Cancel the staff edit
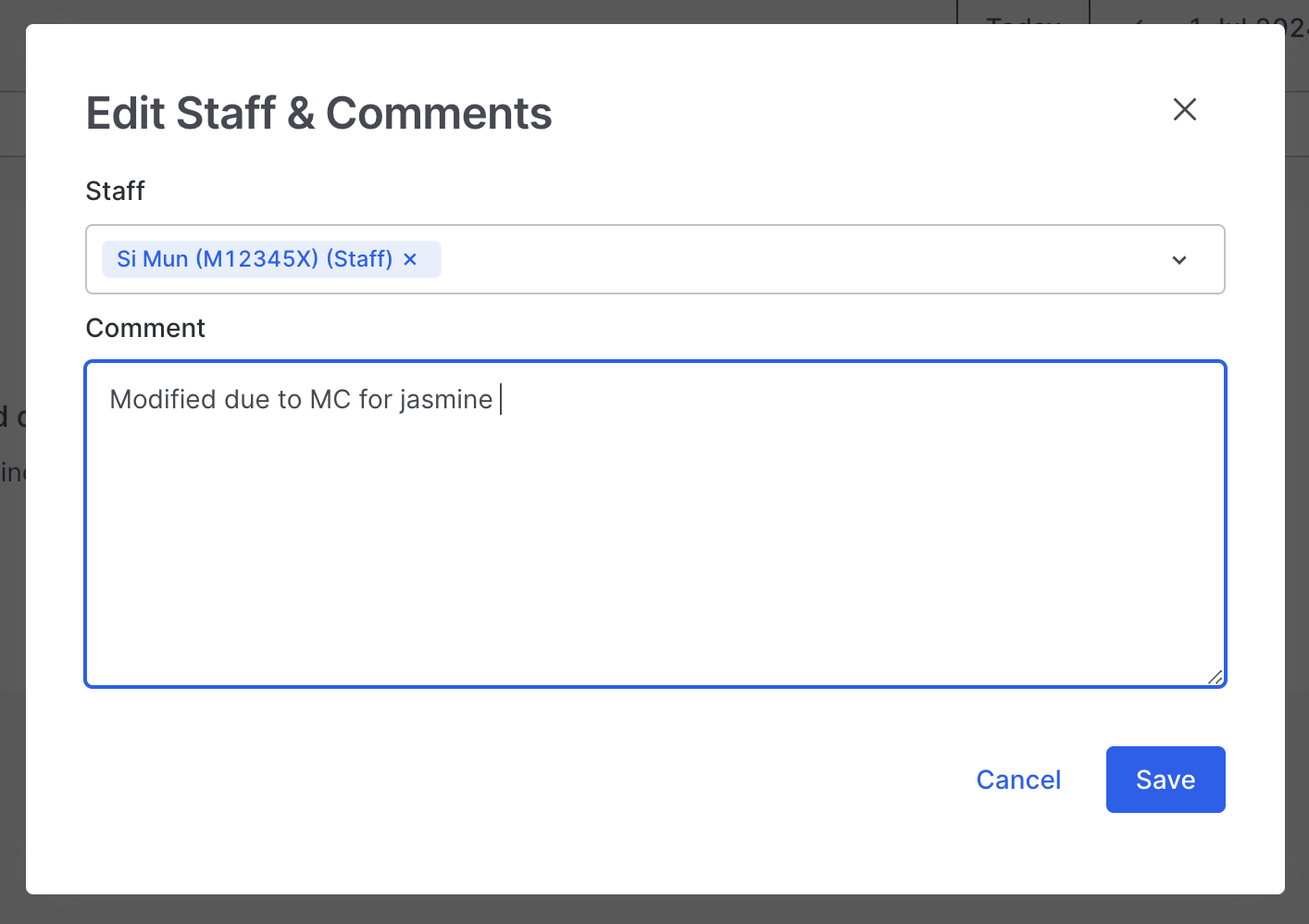The width and height of the screenshot is (1309, 924). pyautogui.click(x=1017, y=780)
